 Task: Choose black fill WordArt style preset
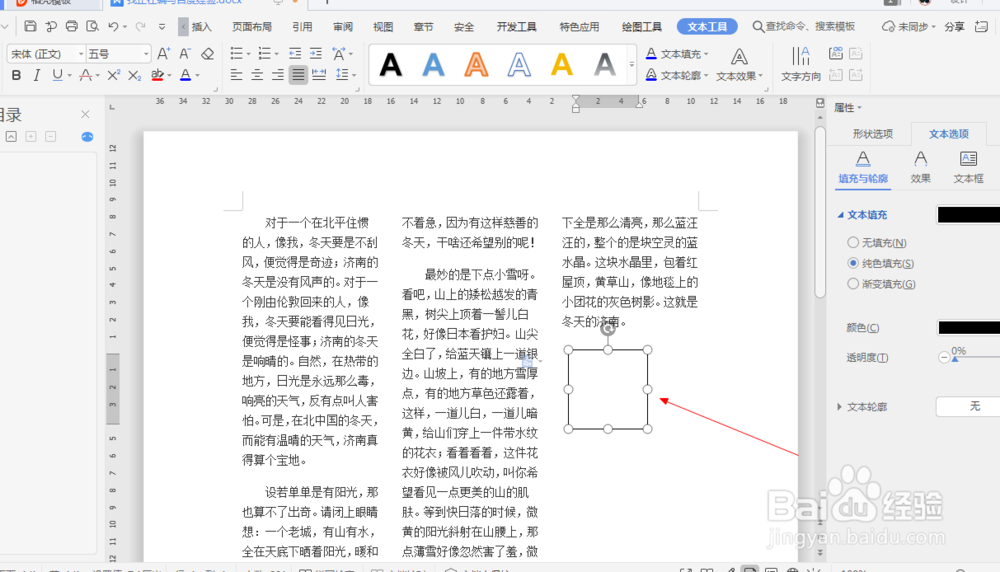coord(390,64)
